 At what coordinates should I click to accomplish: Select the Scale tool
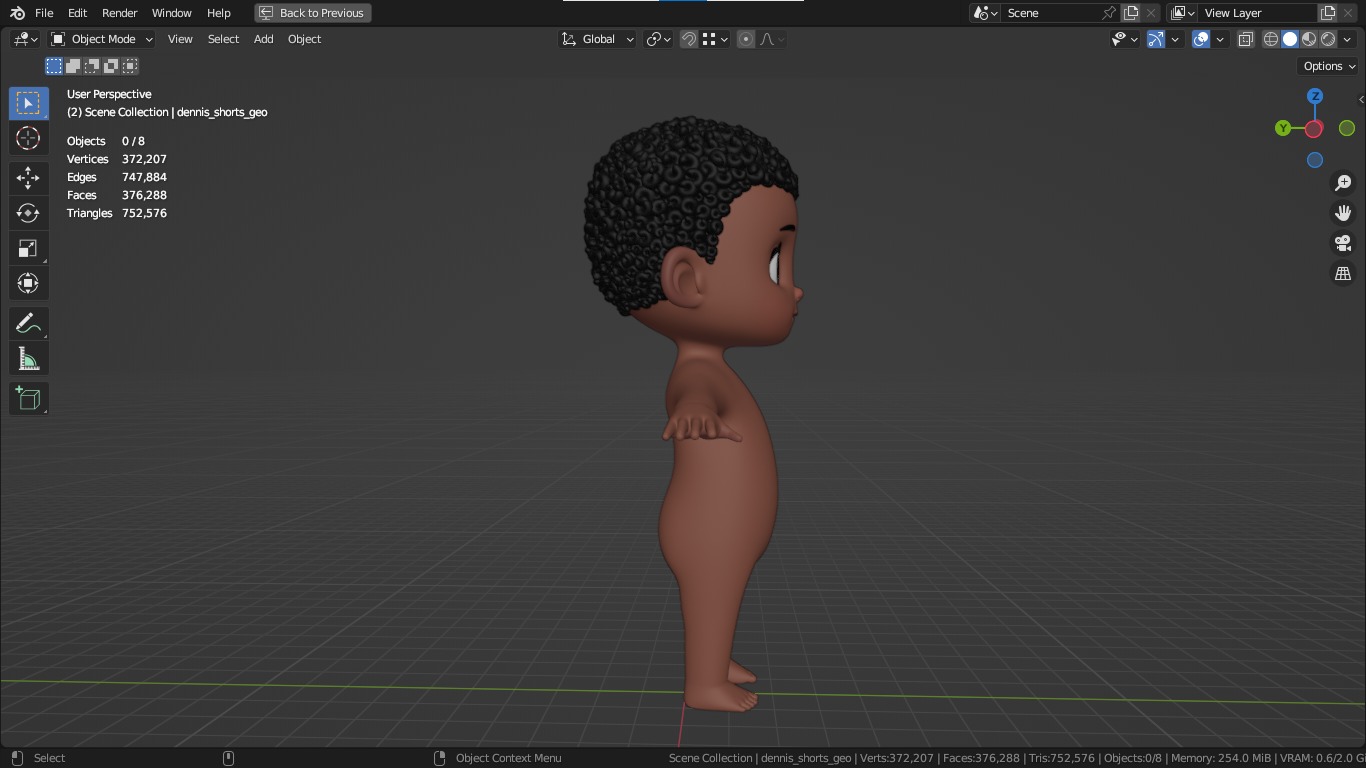click(x=28, y=248)
